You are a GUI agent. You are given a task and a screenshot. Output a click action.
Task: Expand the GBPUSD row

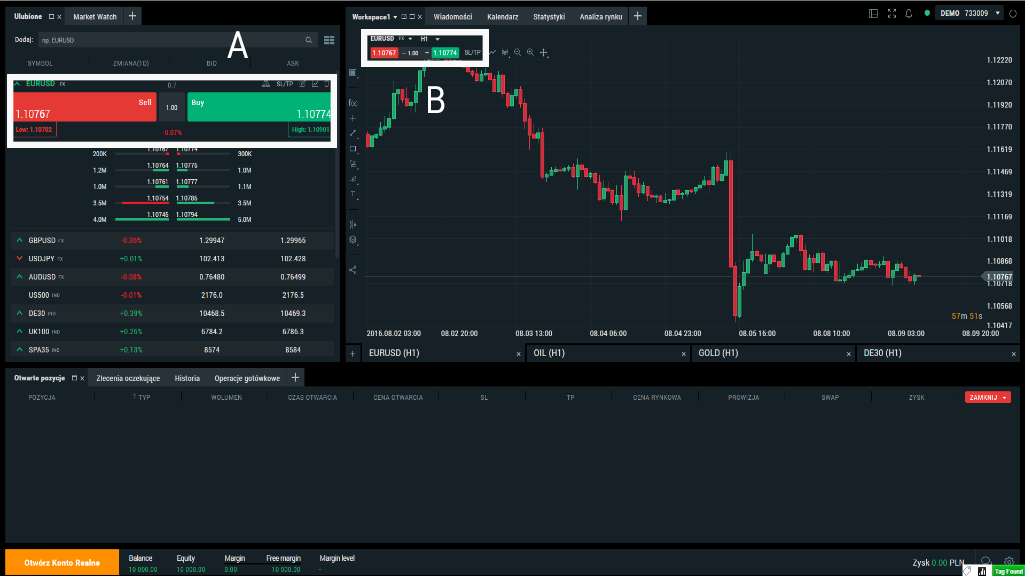(20, 240)
